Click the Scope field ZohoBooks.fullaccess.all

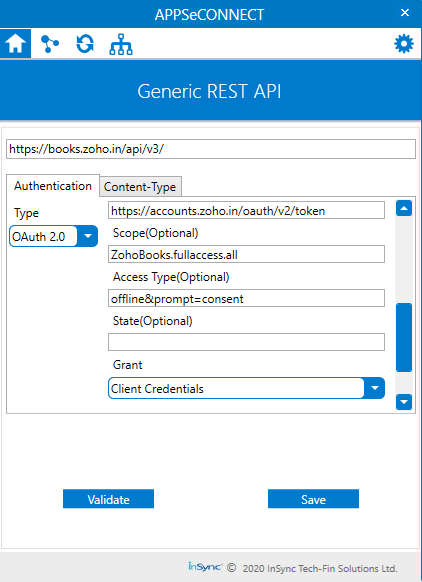246,254
